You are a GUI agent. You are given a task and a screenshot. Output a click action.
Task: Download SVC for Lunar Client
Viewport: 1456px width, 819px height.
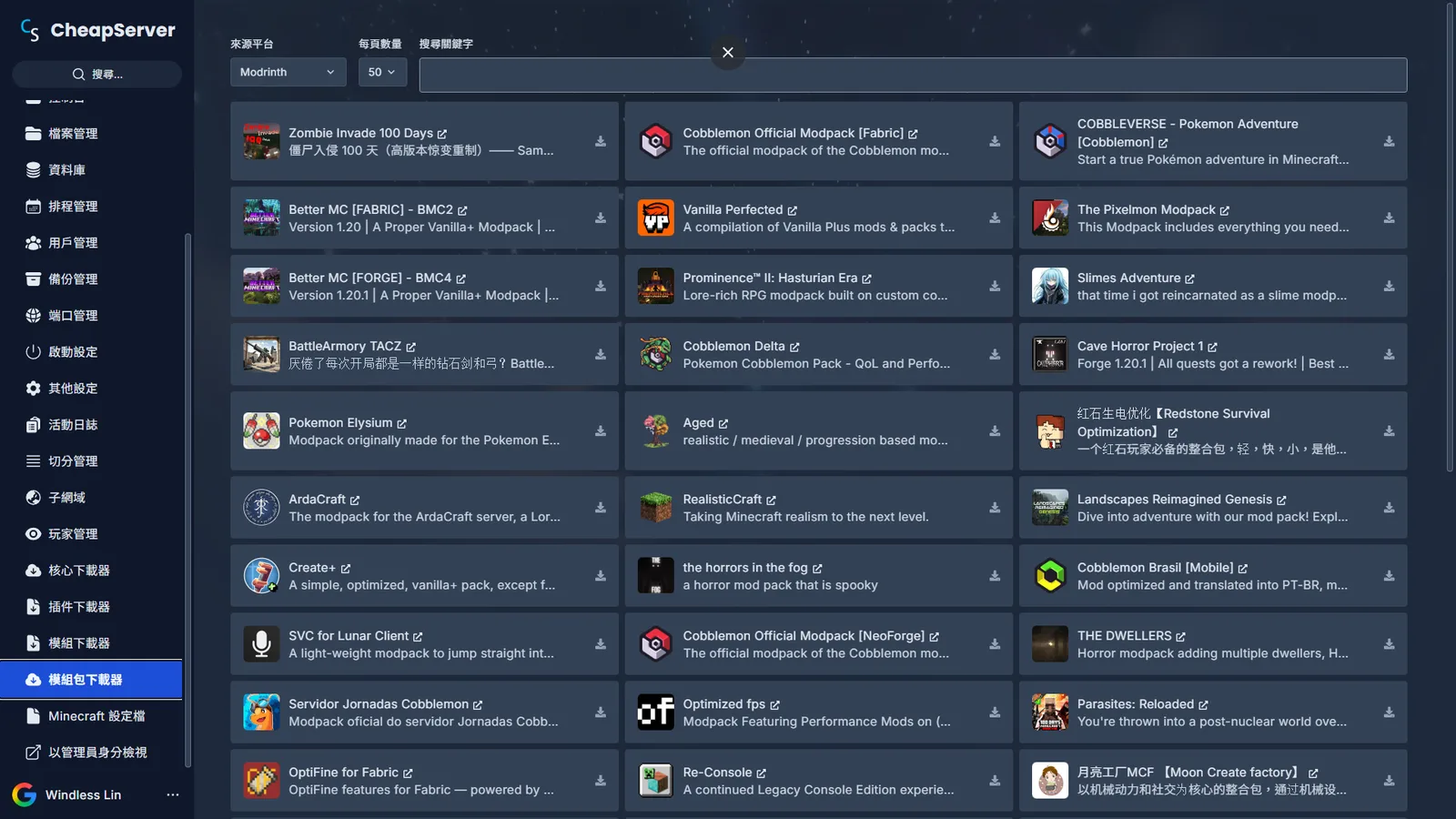[x=601, y=644]
